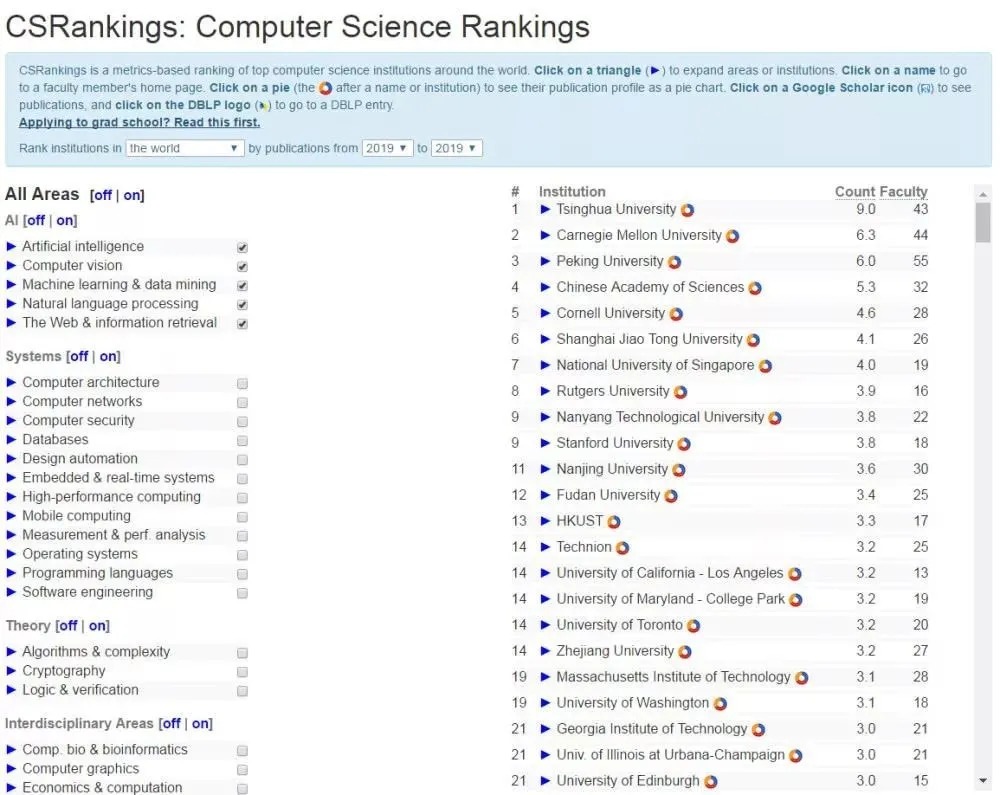Turn on the Systems group
This screenshot has width=1000, height=795.
coord(108,356)
